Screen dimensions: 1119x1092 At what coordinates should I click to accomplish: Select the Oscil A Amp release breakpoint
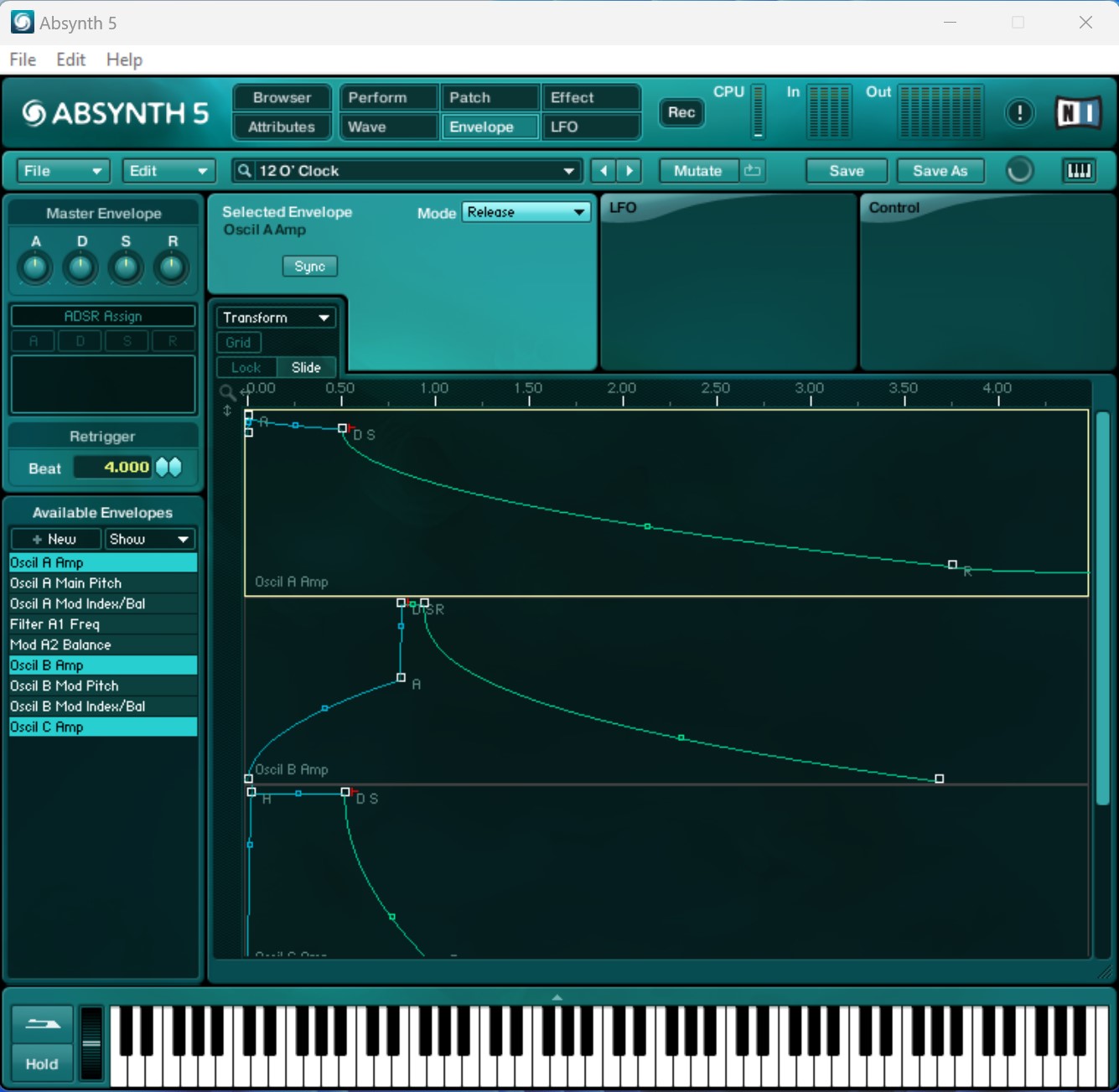coord(952,565)
